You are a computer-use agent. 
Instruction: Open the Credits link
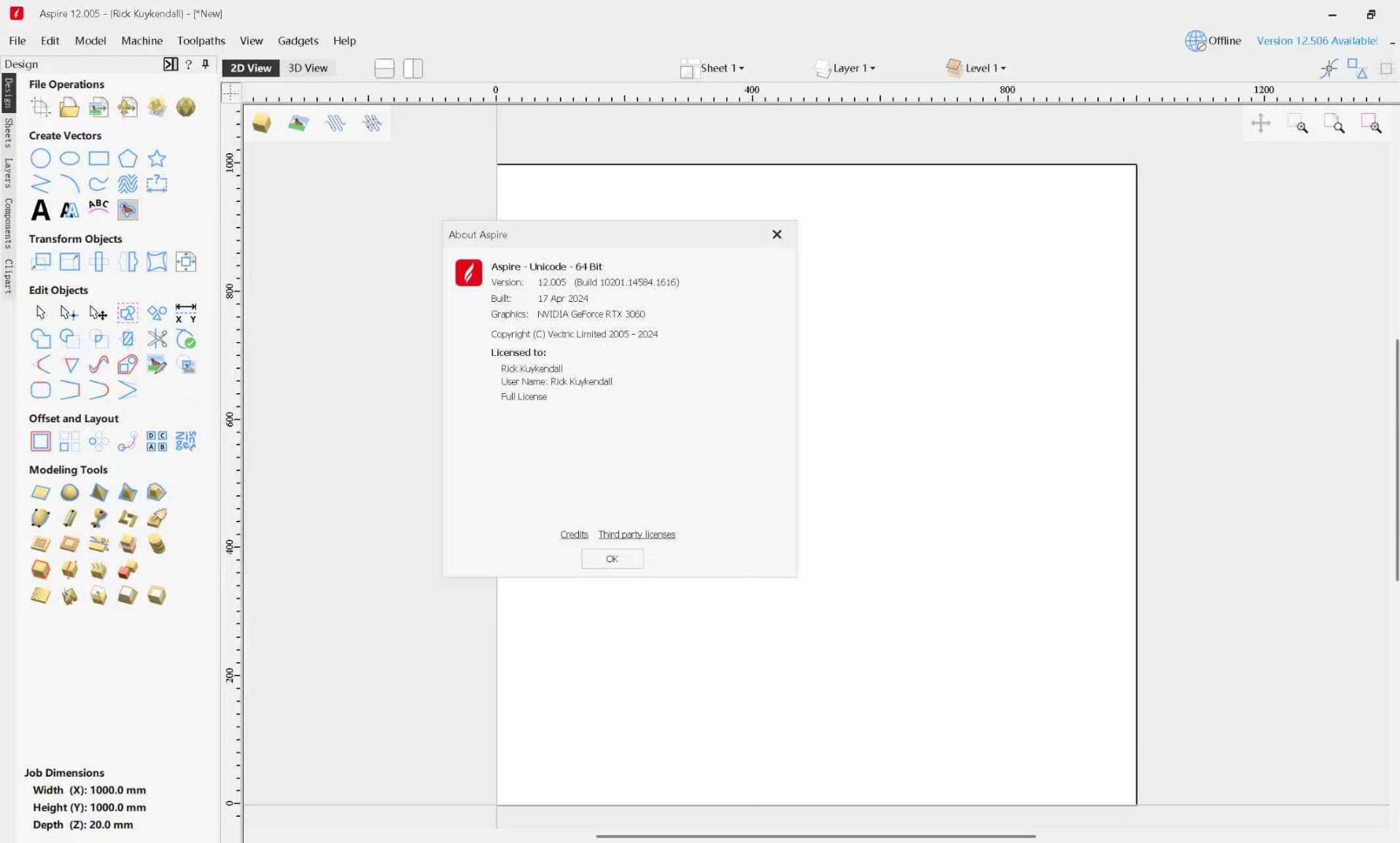[x=574, y=535]
